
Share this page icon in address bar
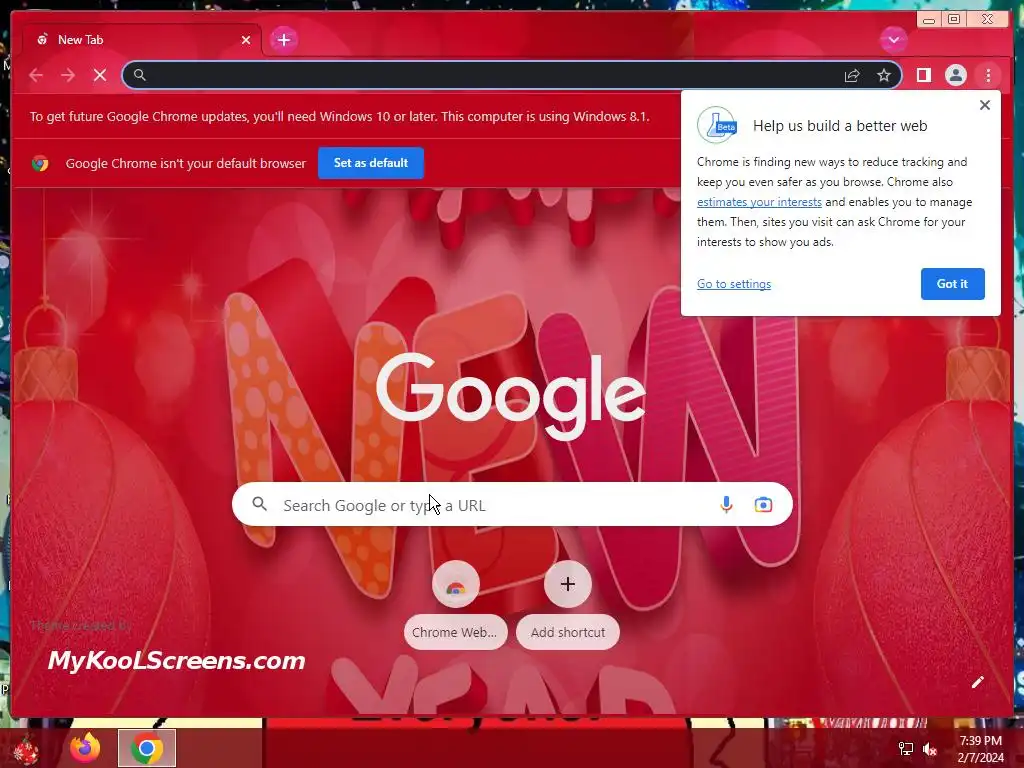click(x=852, y=76)
